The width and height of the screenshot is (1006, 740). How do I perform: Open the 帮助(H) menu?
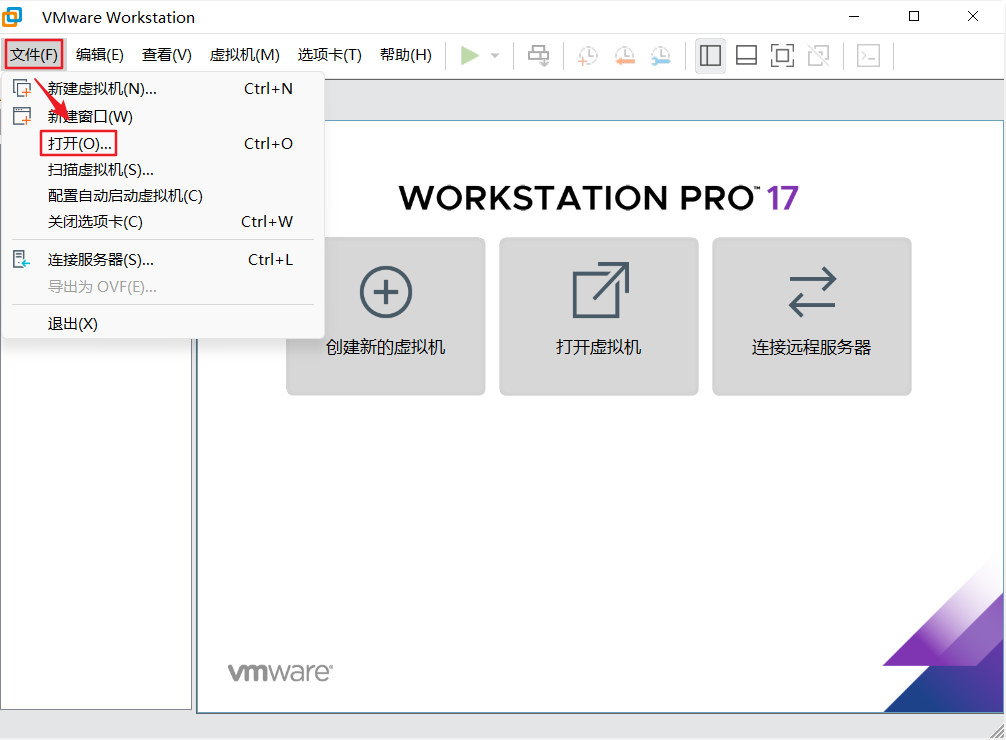pos(406,55)
